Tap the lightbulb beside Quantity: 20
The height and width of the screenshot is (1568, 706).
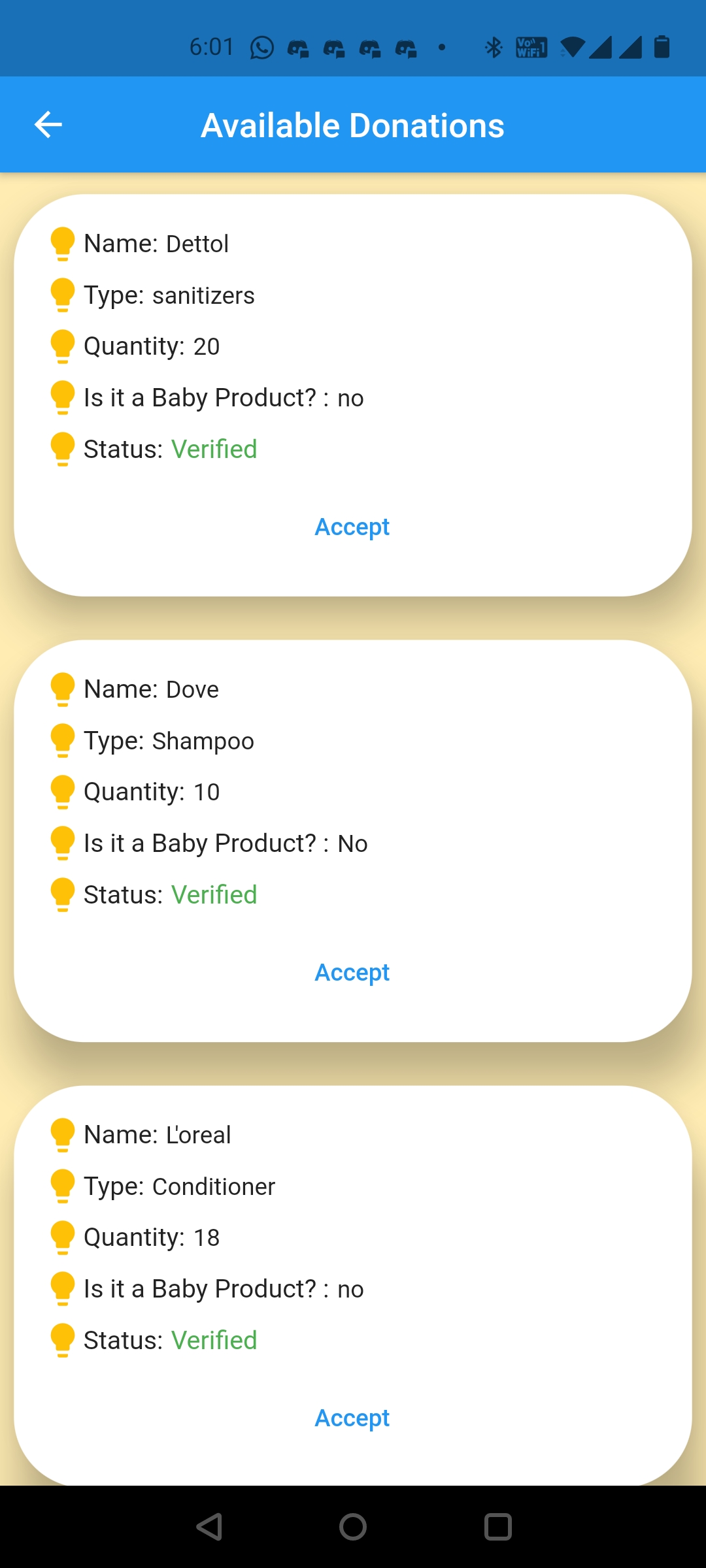pos(63,346)
